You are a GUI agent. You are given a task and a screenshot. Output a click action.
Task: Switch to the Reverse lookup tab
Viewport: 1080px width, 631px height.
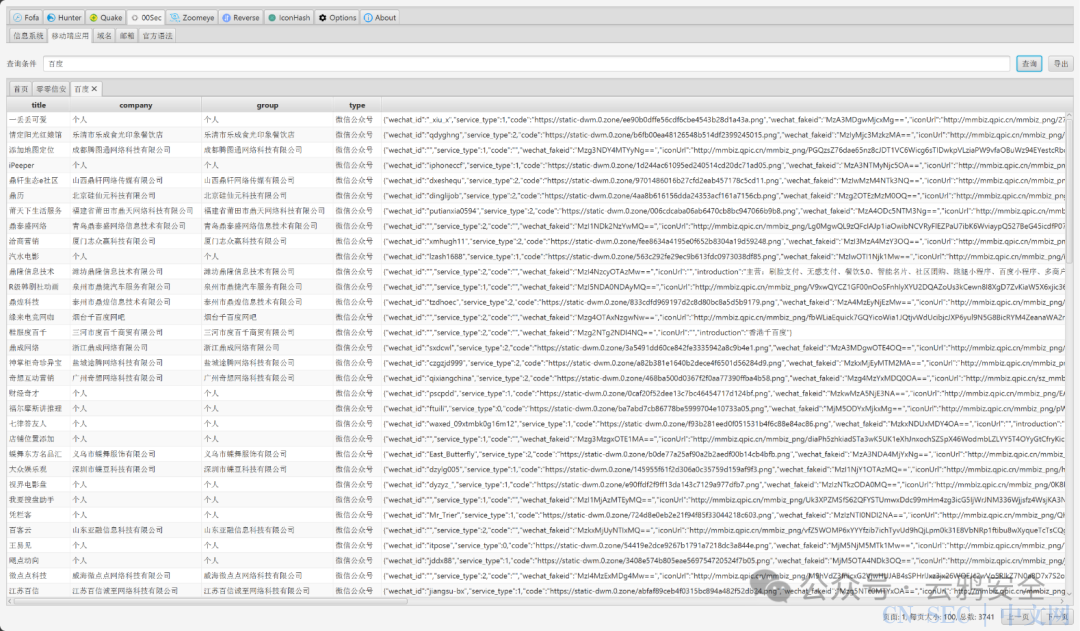click(241, 17)
